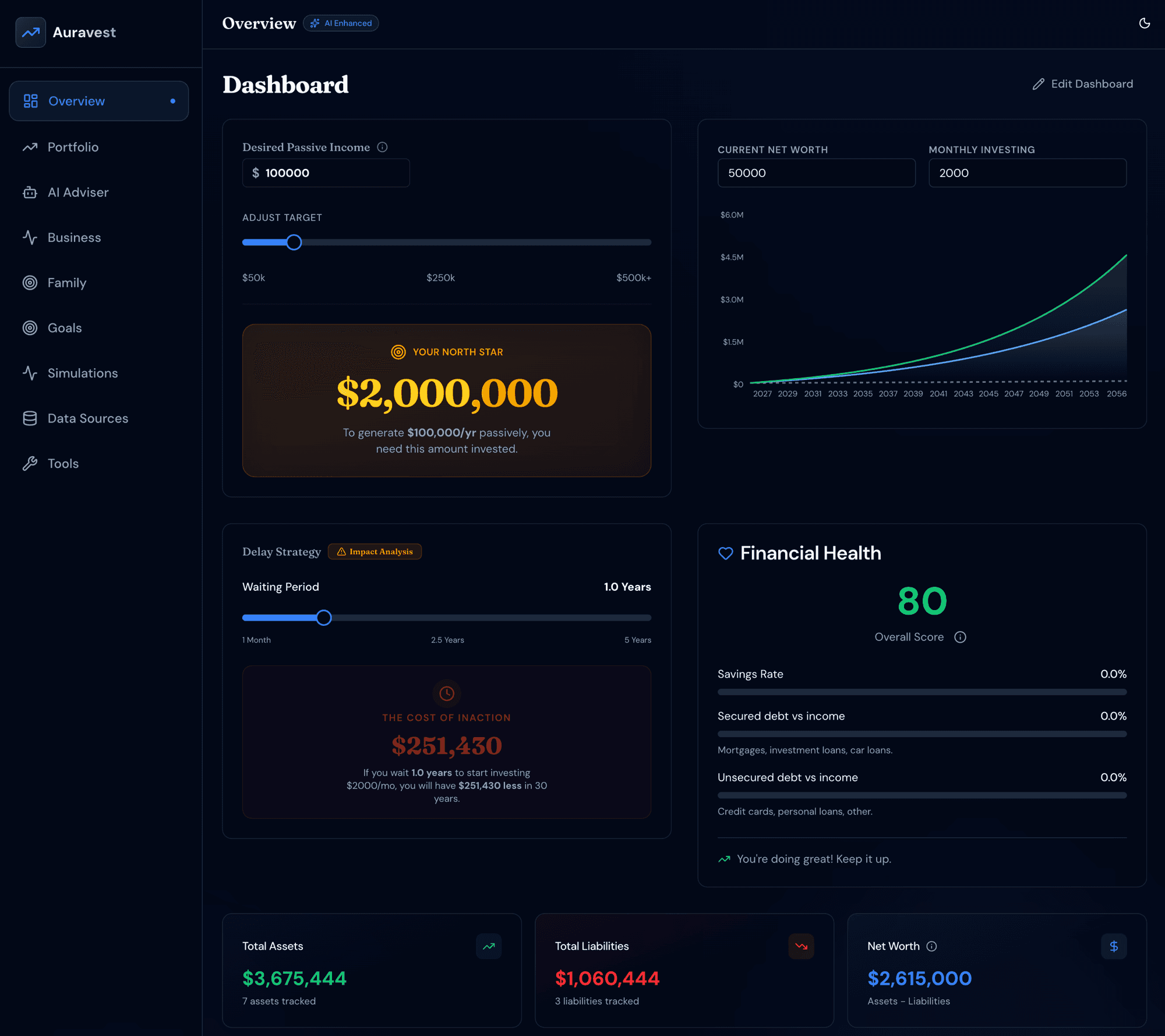Click the $251,430 cost of inaction value
Viewport: 1165px width, 1036px height.
pos(447,746)
